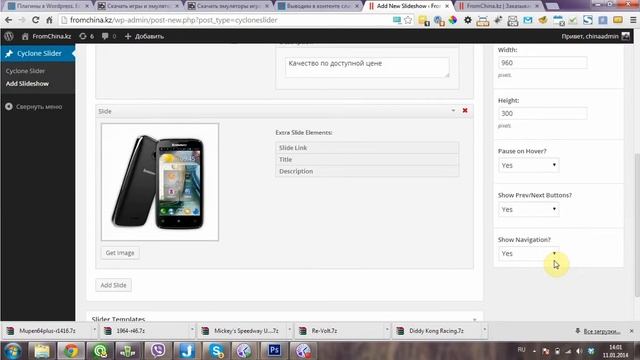Image resolution: width=640 pixels, height=360 pixels.
Task: Click the RU language indicator in tray
Action: click(x=521, y=350)
